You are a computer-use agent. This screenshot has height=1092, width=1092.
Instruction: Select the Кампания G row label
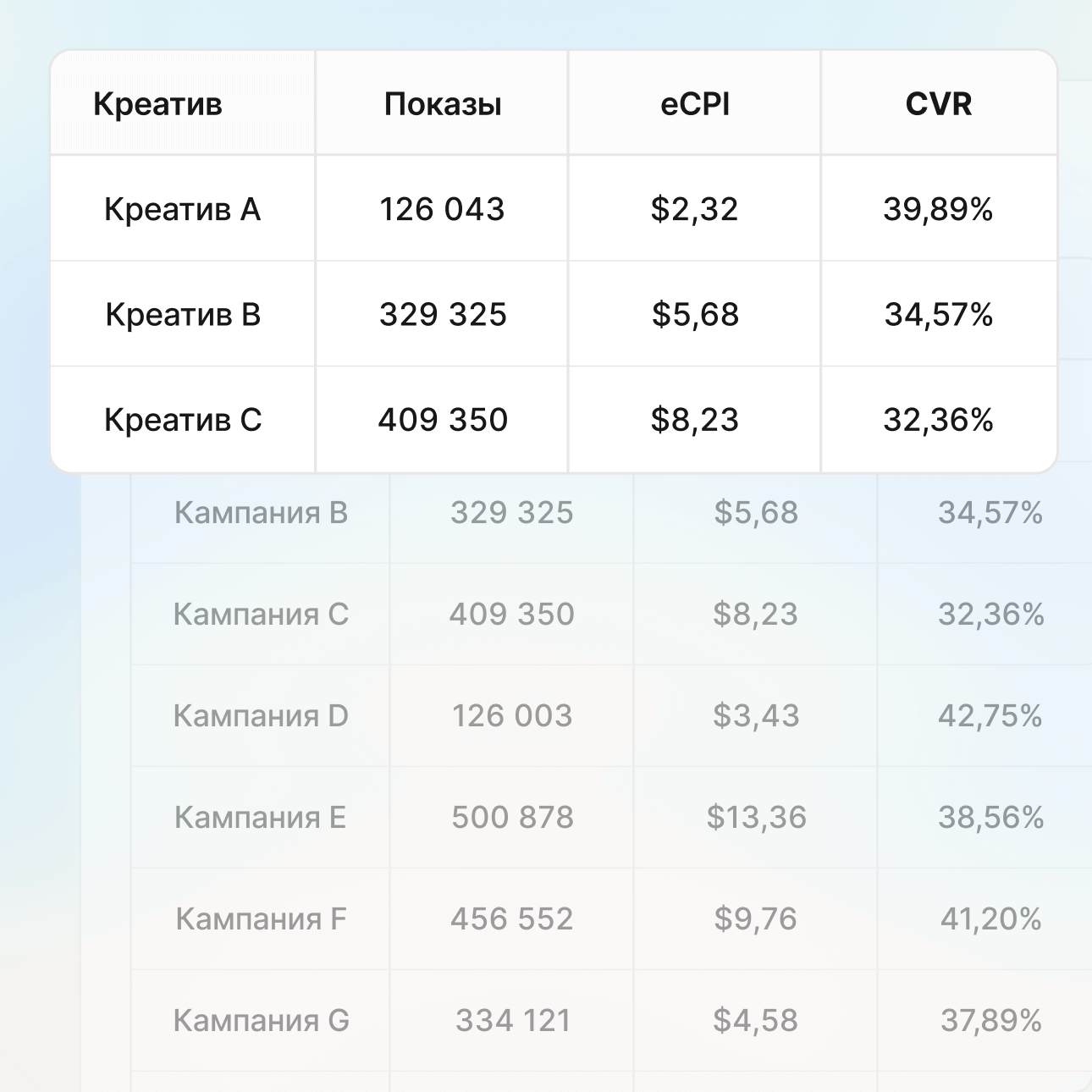pyautogui.click(x=261, y=1021)
